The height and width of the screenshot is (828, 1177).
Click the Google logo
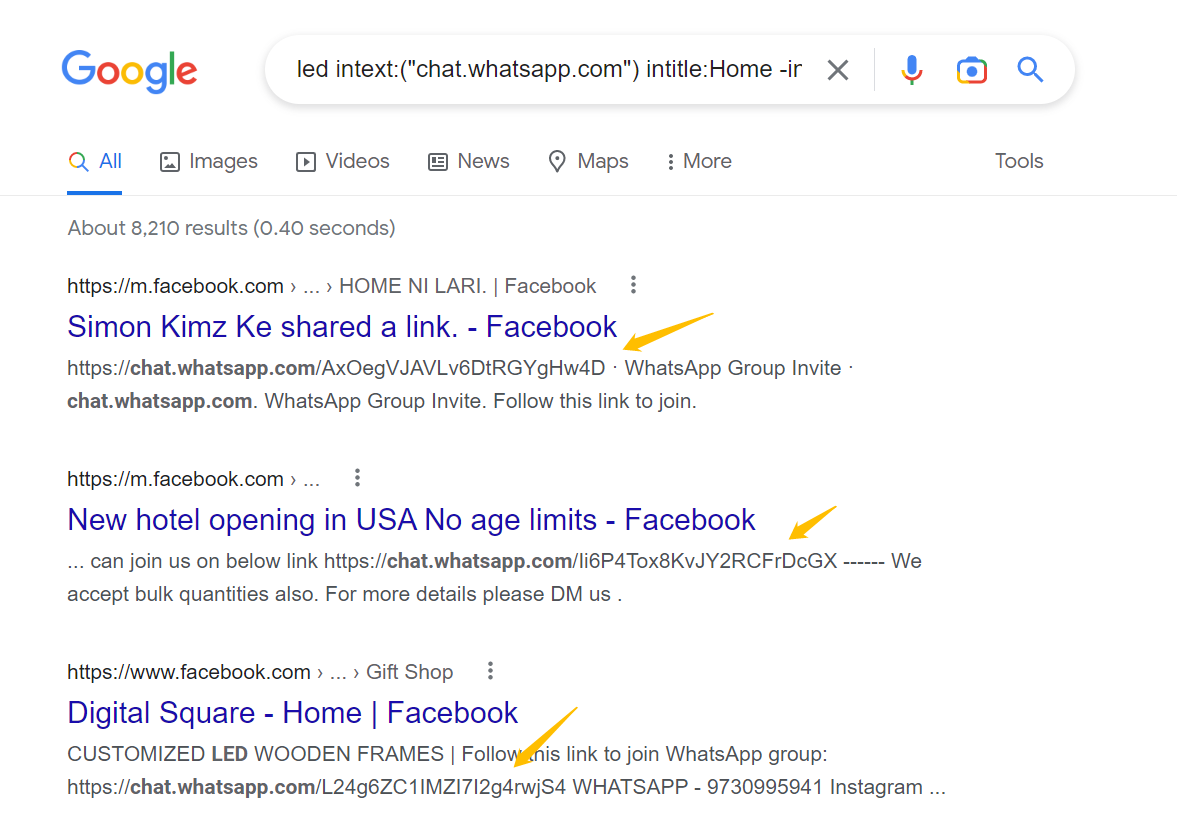[x=129, y=71]
